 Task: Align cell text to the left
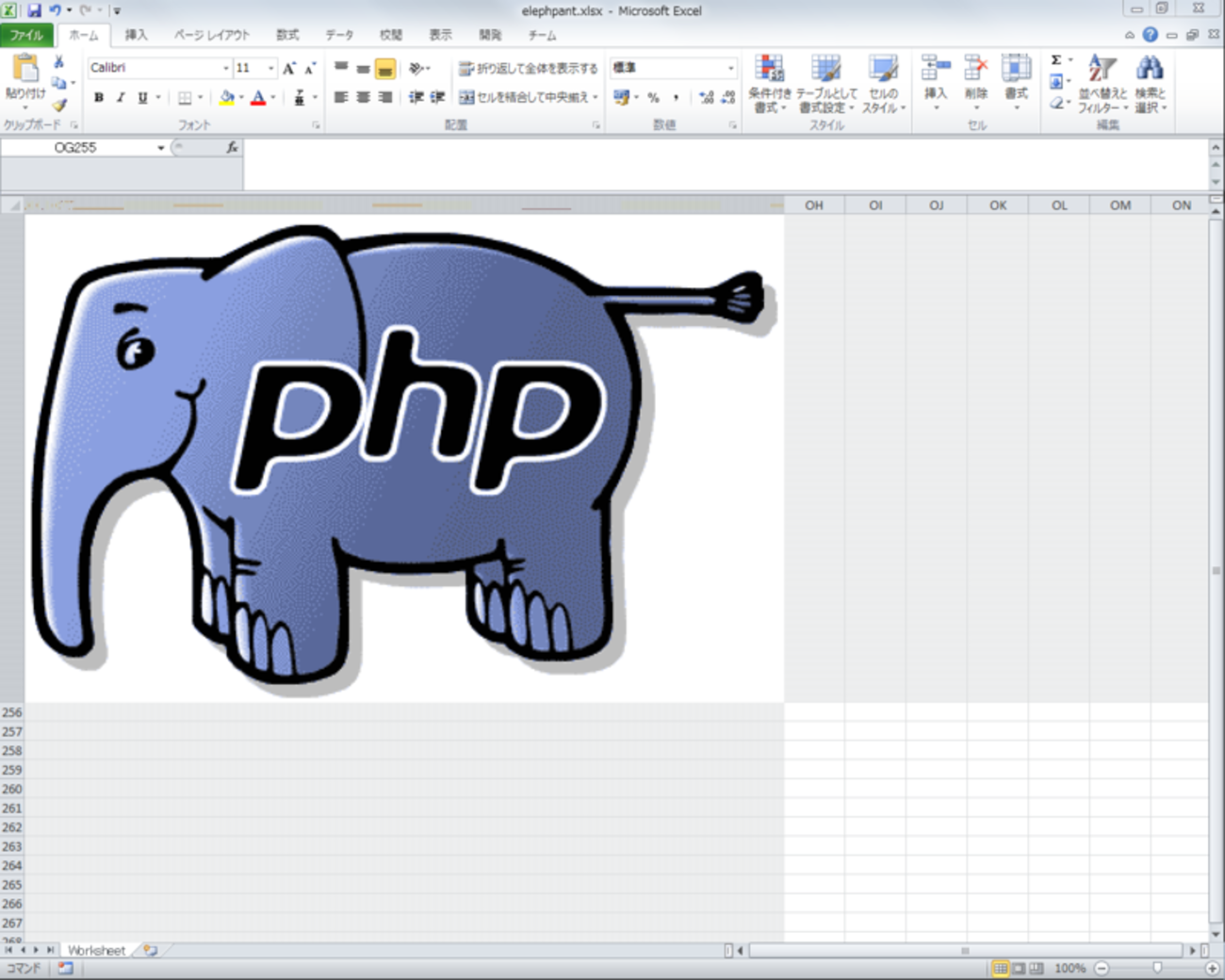pyautogui.click(x=341, y=97)
